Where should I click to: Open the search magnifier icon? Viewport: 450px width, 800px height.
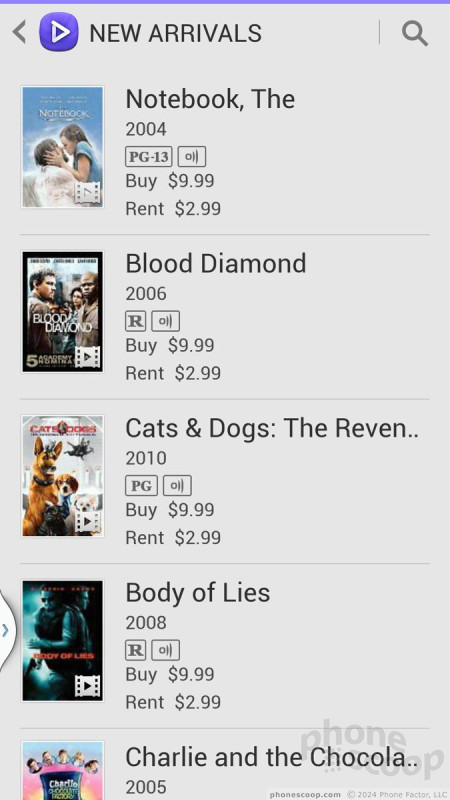point(414,33)
